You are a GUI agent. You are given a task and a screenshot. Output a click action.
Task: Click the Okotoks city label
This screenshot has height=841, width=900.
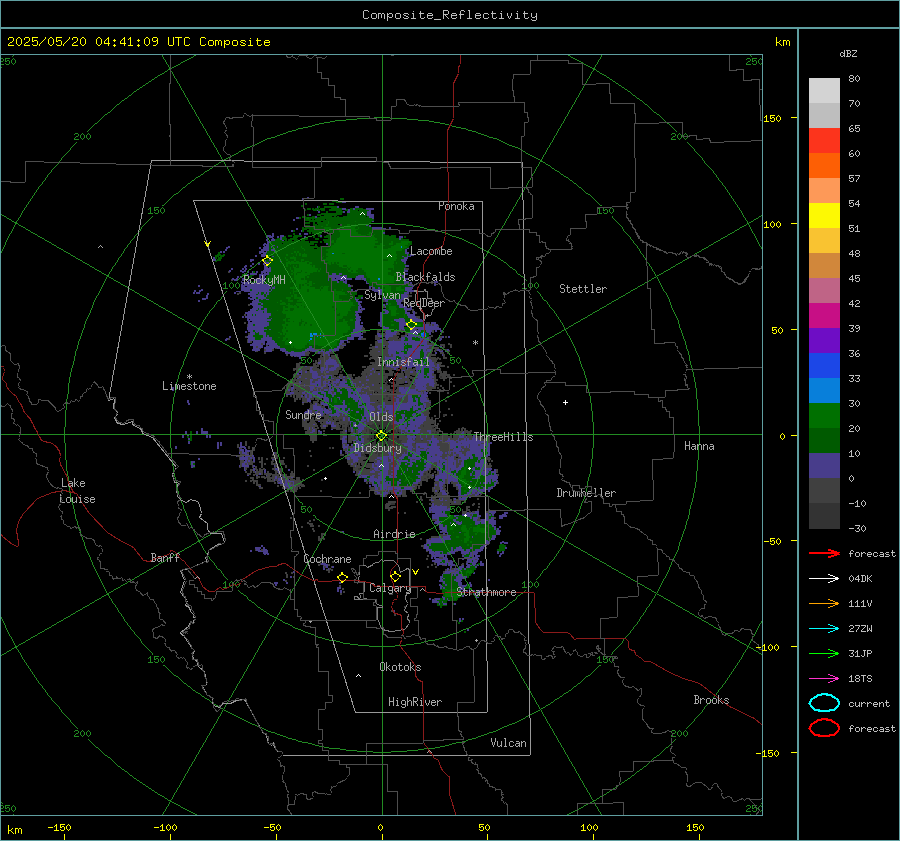pyautogui.click(x=400, y=667)
